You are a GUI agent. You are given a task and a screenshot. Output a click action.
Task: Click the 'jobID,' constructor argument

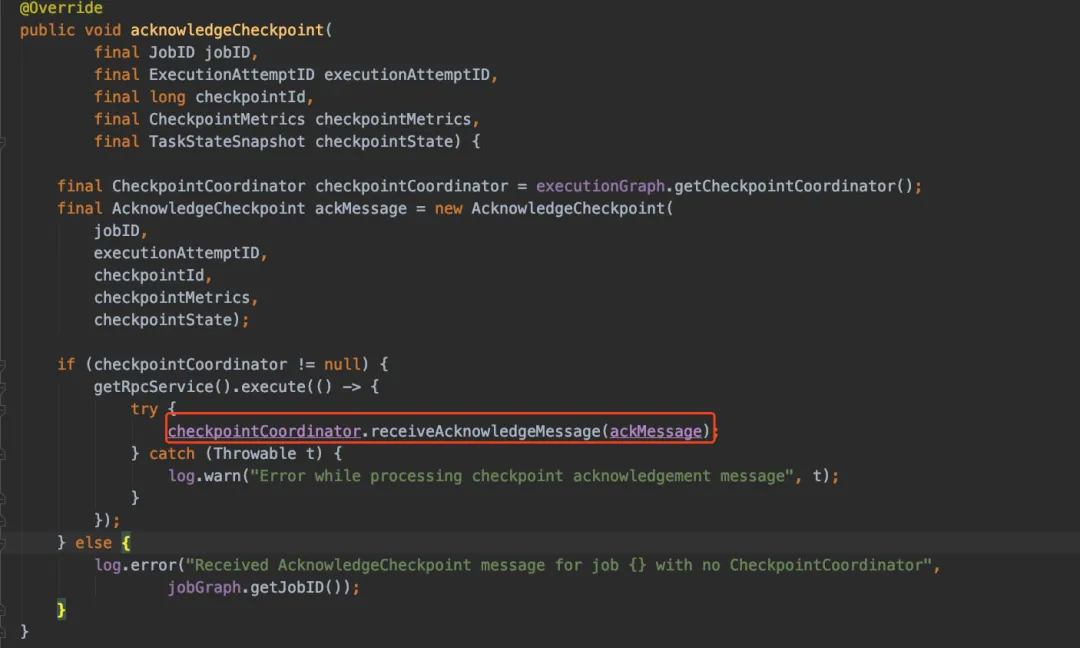point(121,231)
